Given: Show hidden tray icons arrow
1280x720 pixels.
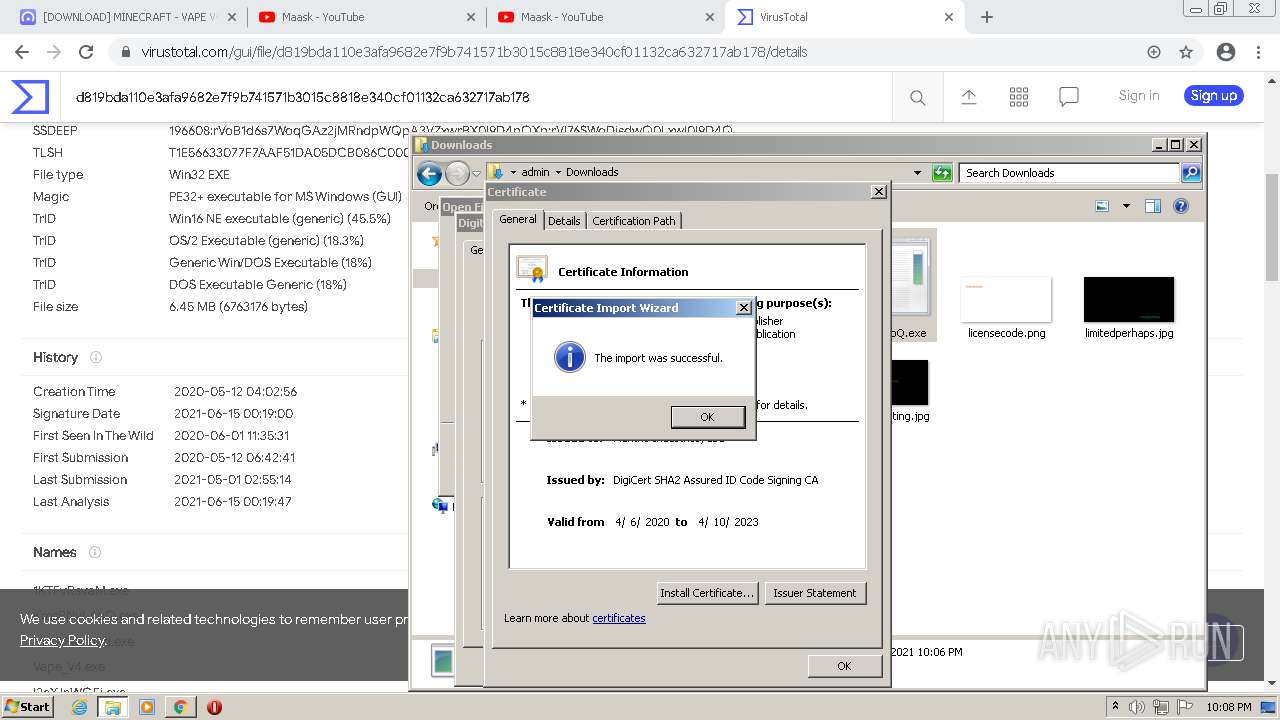Looking at the screenshot, I should pyautogui.click(x=1115, y=707).
